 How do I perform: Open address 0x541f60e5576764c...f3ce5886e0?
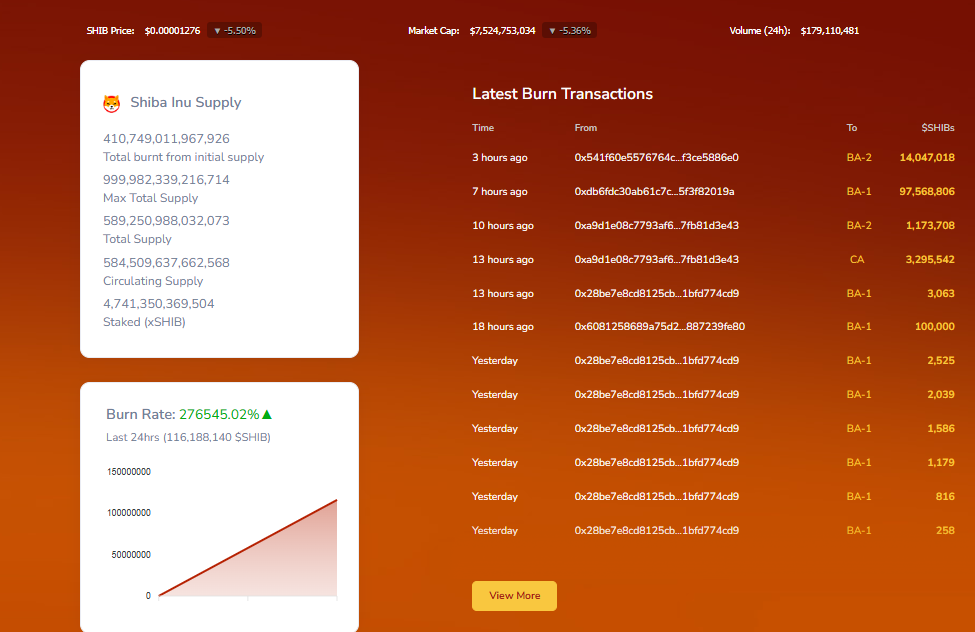[657, 157]
